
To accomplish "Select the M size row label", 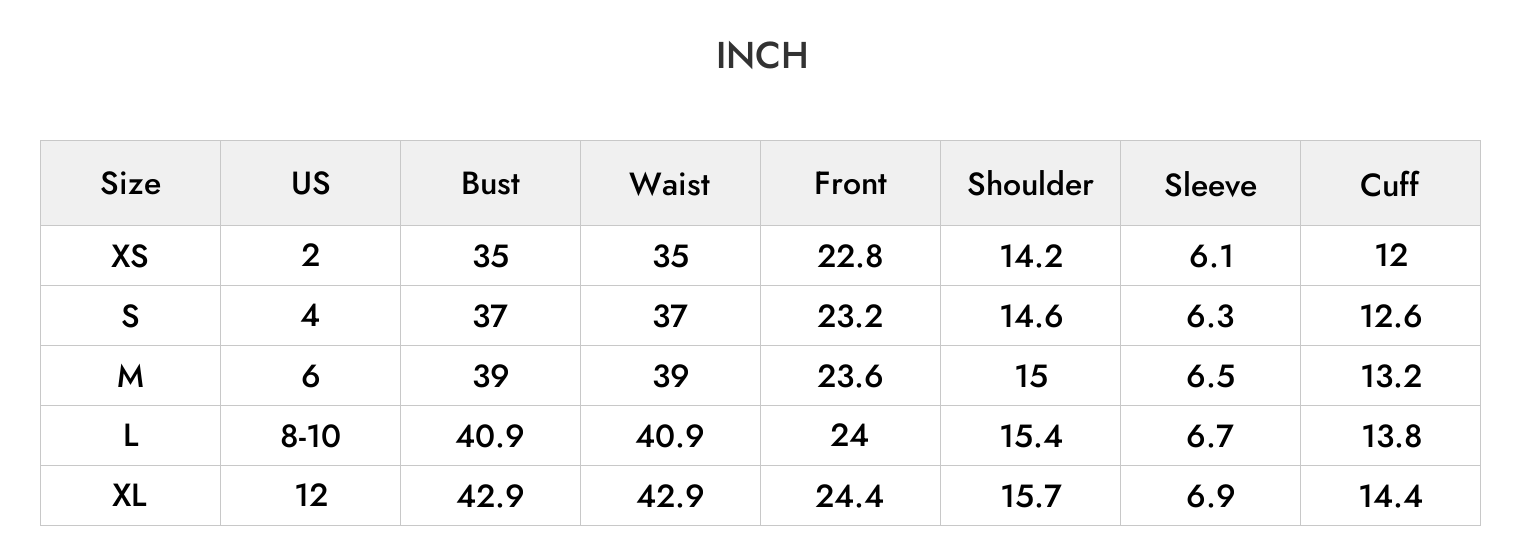I will coord(130,376).
